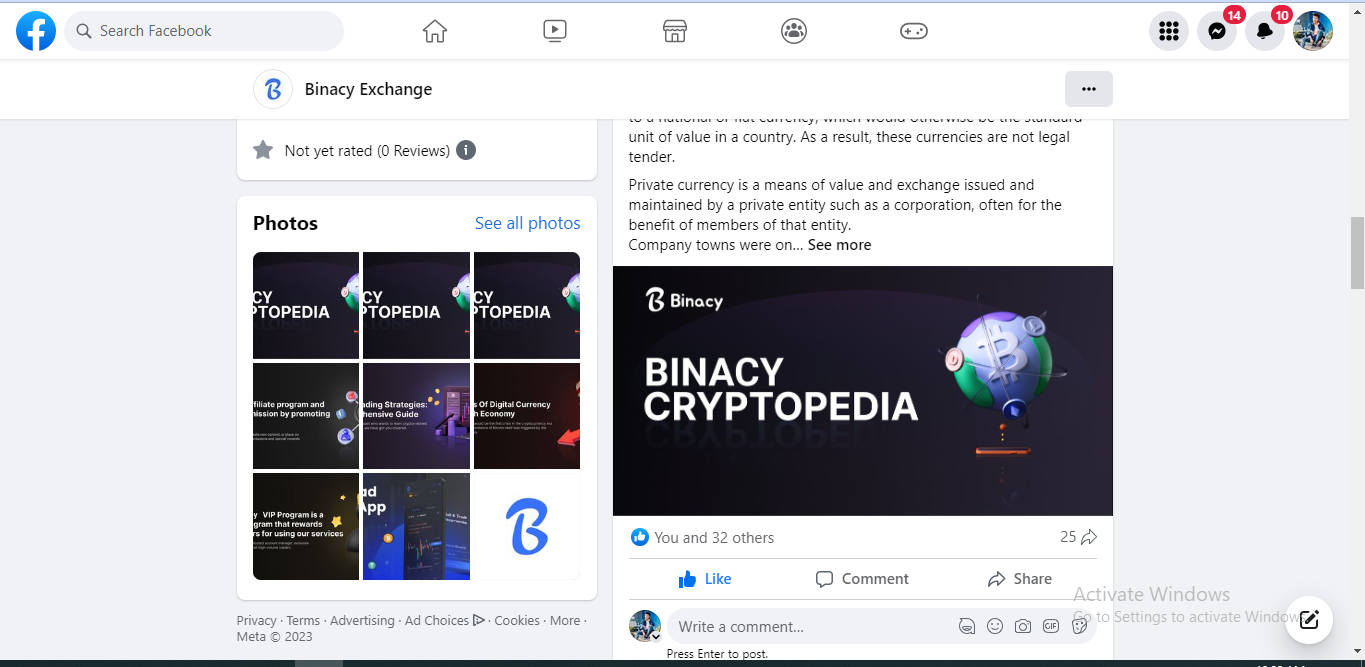Open the Groups icon
The width and height of the screenshot is (1365, 667).
794,31
